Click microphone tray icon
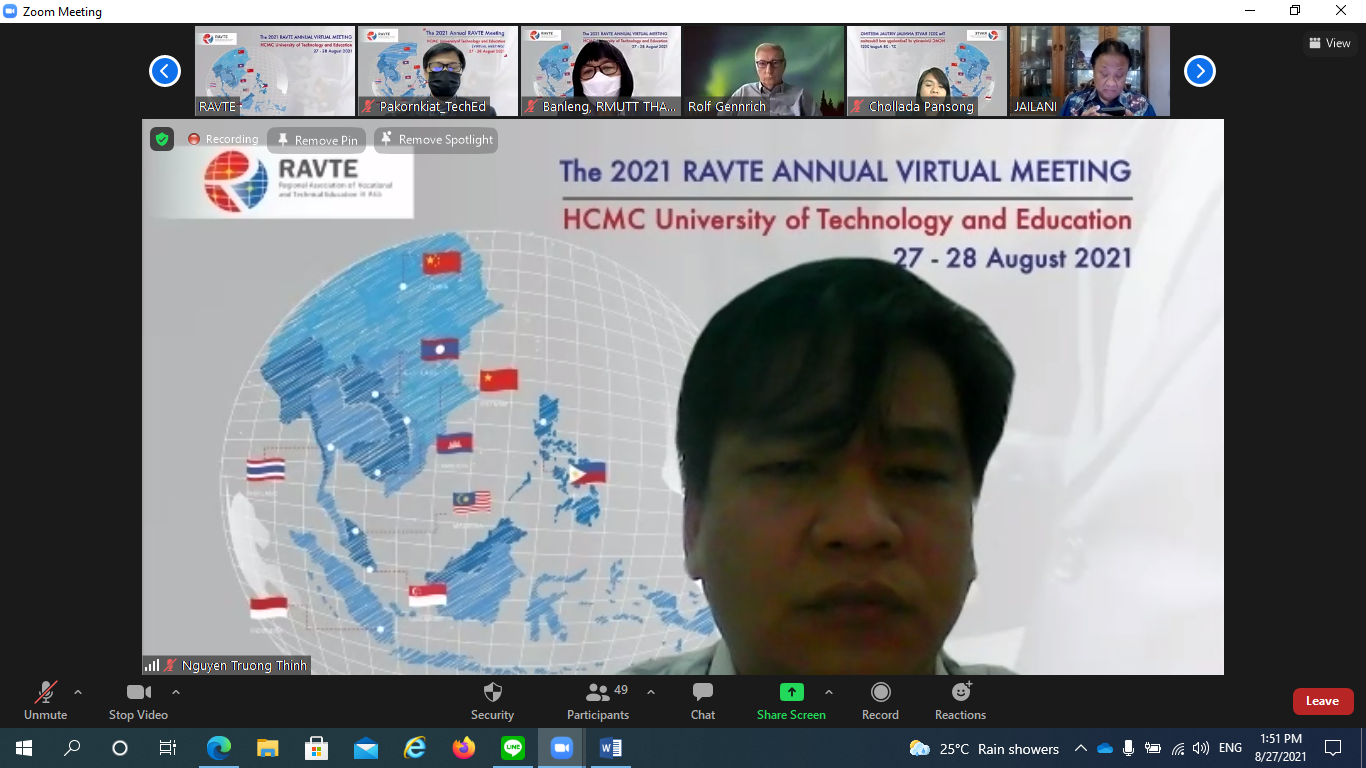The image size is (1366, 768). (1128, 748)
